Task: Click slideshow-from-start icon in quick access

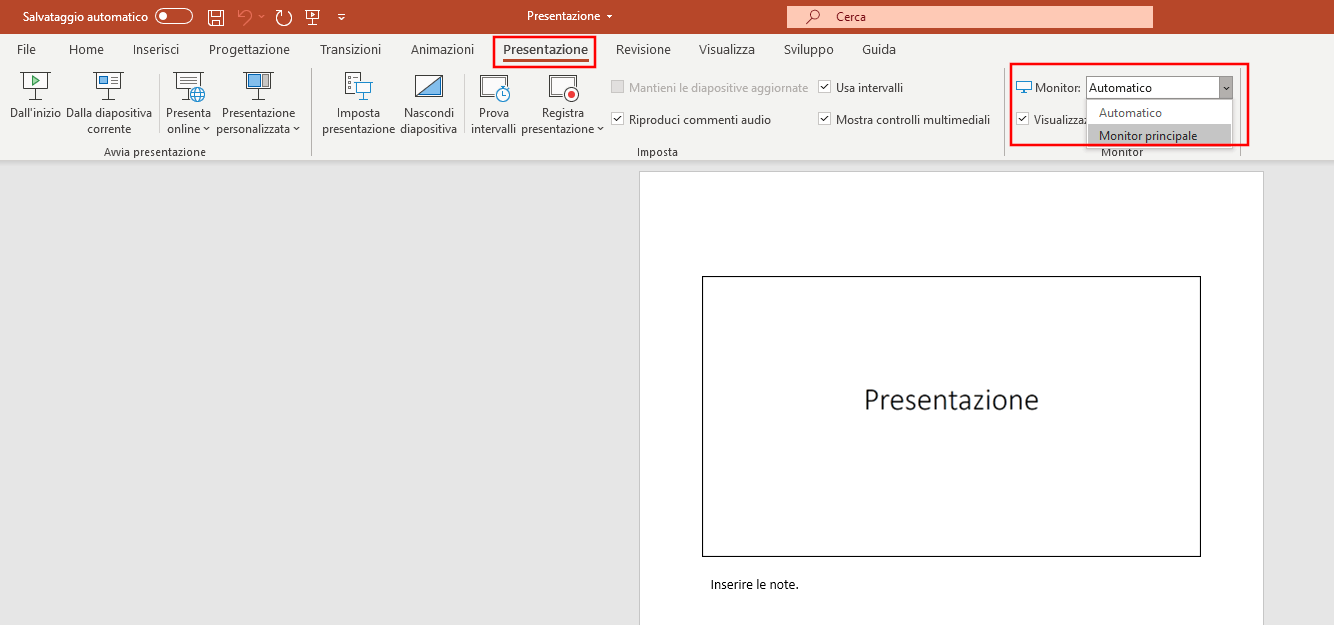Action: [312, 17]
